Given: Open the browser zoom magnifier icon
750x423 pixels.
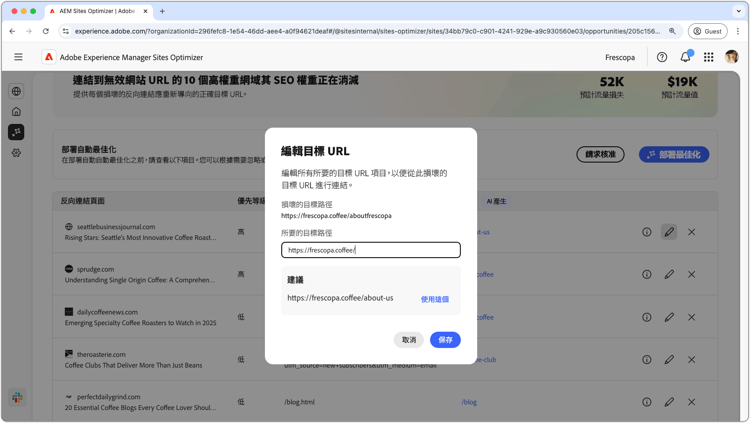Looking at the screenshot, I should tap(672, 31).
